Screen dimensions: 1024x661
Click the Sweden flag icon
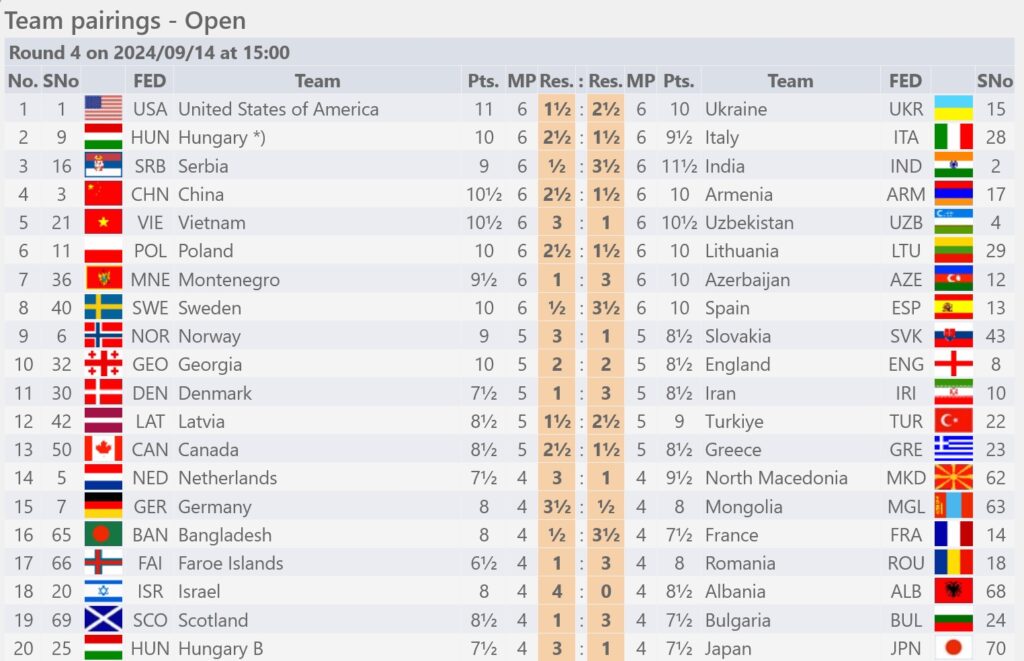(x=103, y=308)
